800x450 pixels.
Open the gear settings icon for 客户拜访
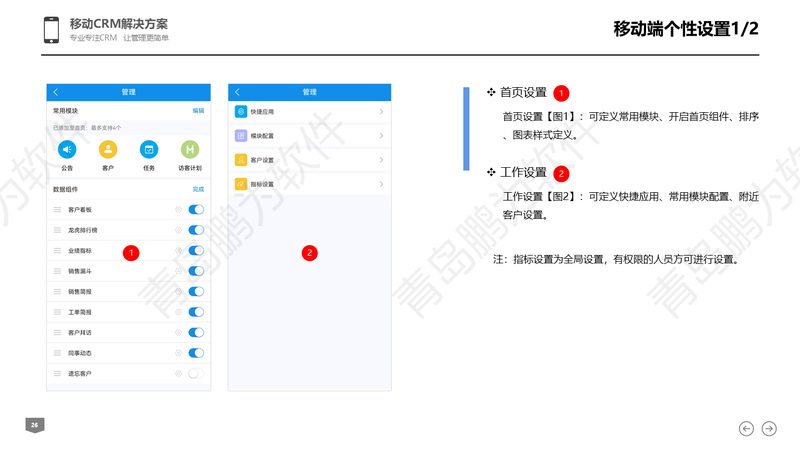(x=178, y=332)
